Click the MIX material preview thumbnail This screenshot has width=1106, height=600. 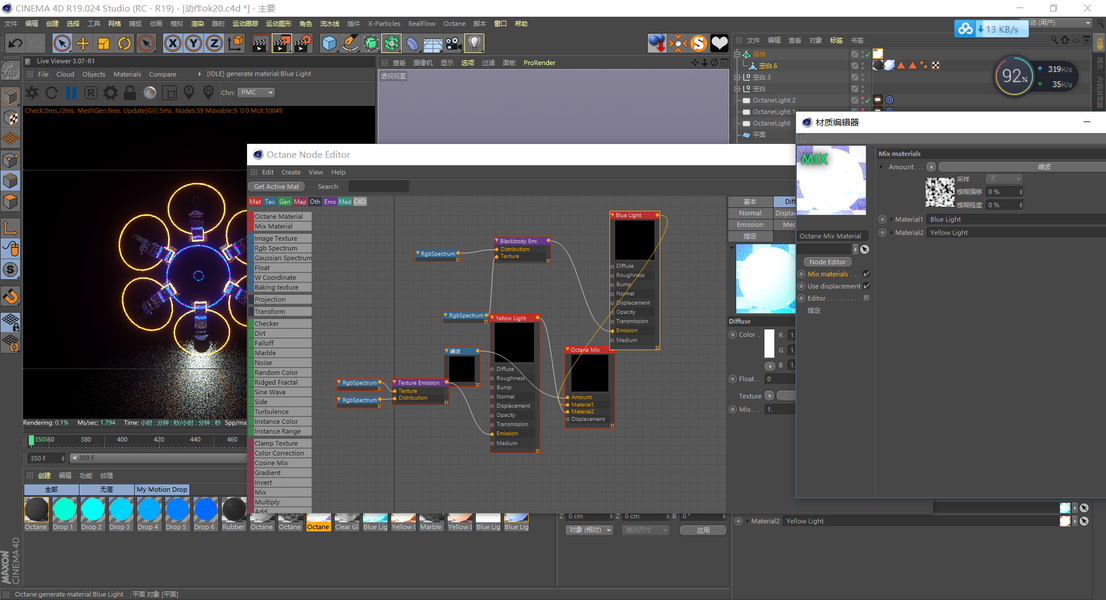click(831, 180)
